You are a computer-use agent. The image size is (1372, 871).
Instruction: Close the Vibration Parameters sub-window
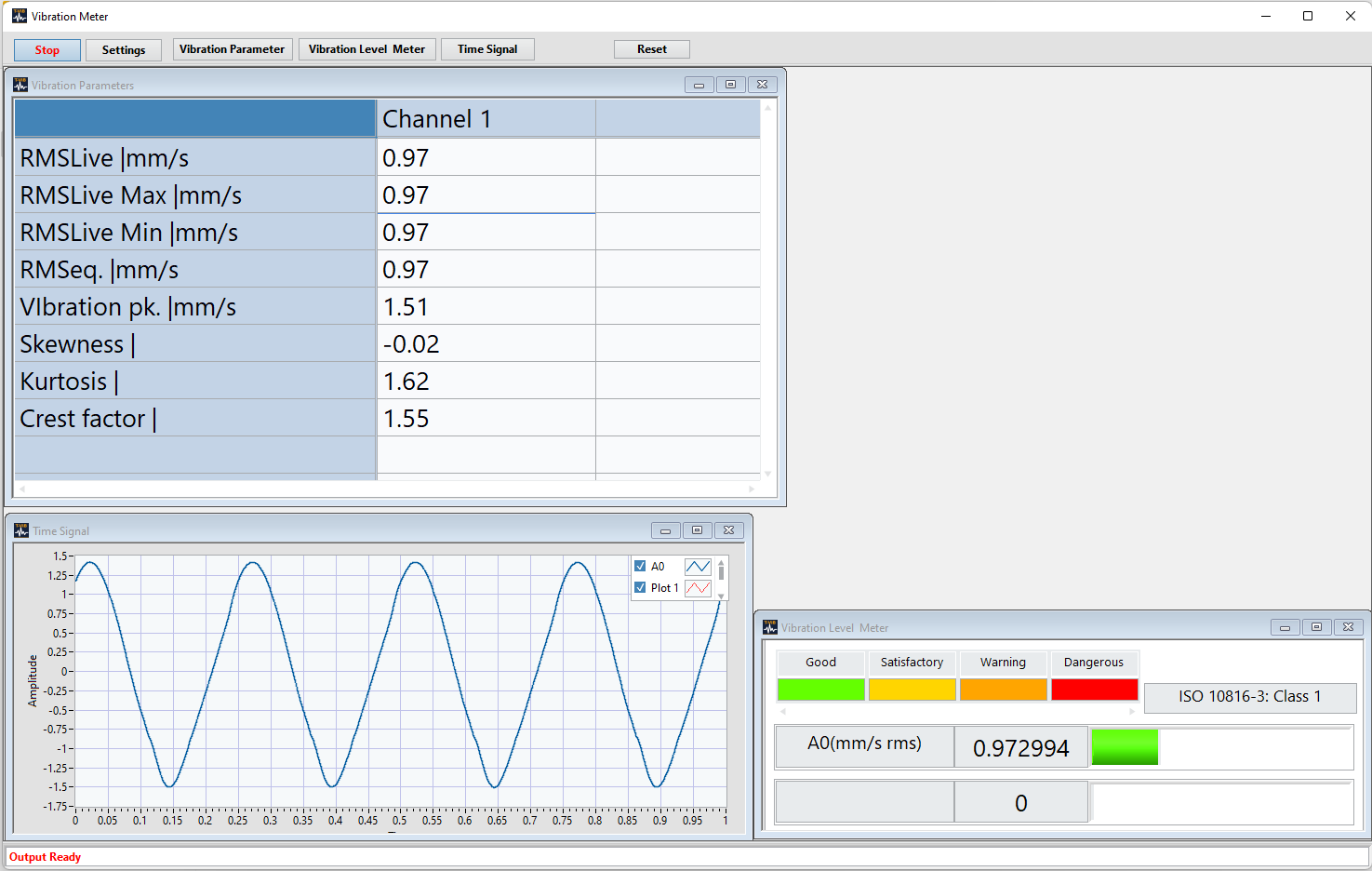[762, 85]
